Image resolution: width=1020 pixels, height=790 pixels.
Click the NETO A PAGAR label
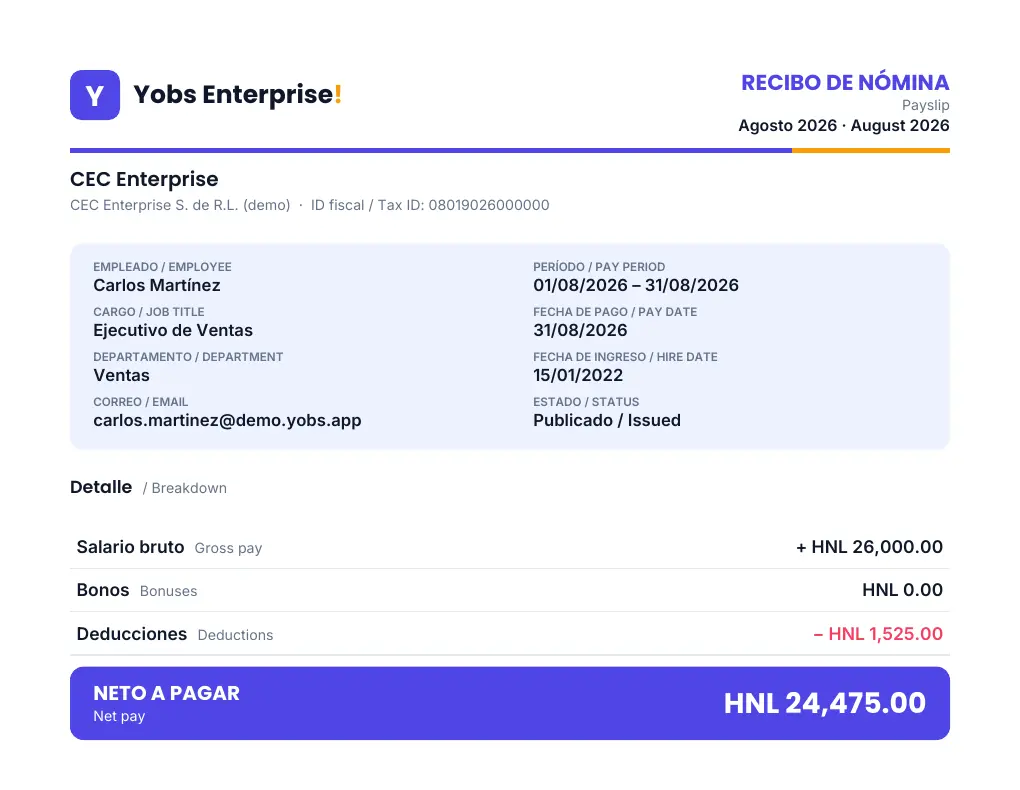coord(167,694)
